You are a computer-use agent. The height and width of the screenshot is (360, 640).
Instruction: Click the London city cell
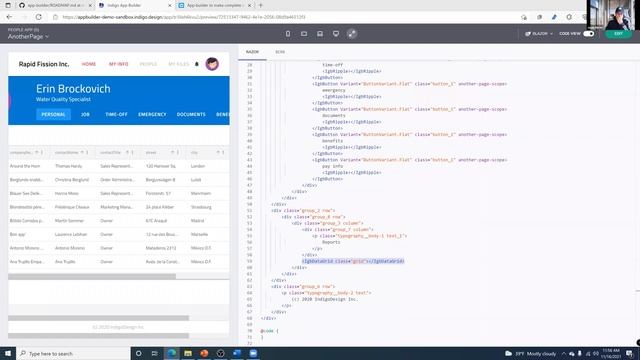[198, 166]
